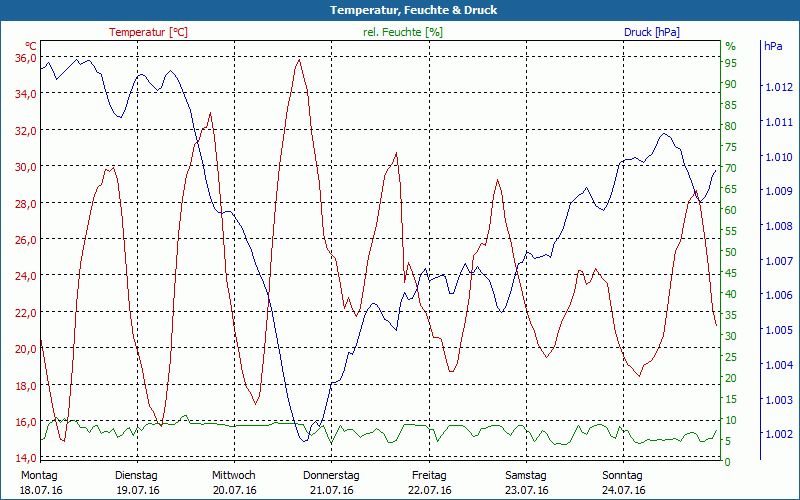Click the date '24.07.16' on the time axis
Viewport: 800px width, 500px height.
tap(623, 490)
